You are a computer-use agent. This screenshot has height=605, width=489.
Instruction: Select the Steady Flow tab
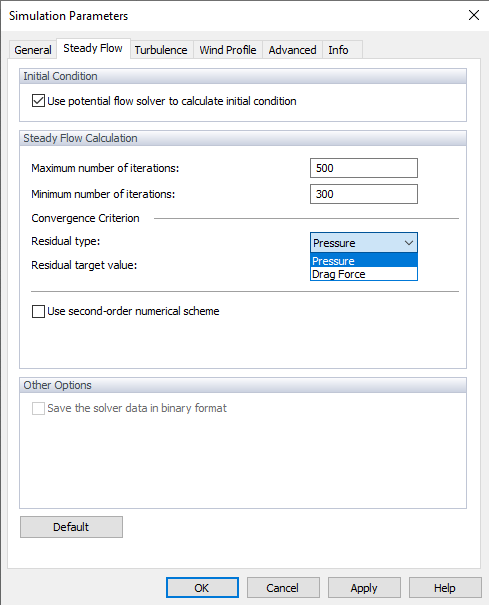tap(93, 48)
